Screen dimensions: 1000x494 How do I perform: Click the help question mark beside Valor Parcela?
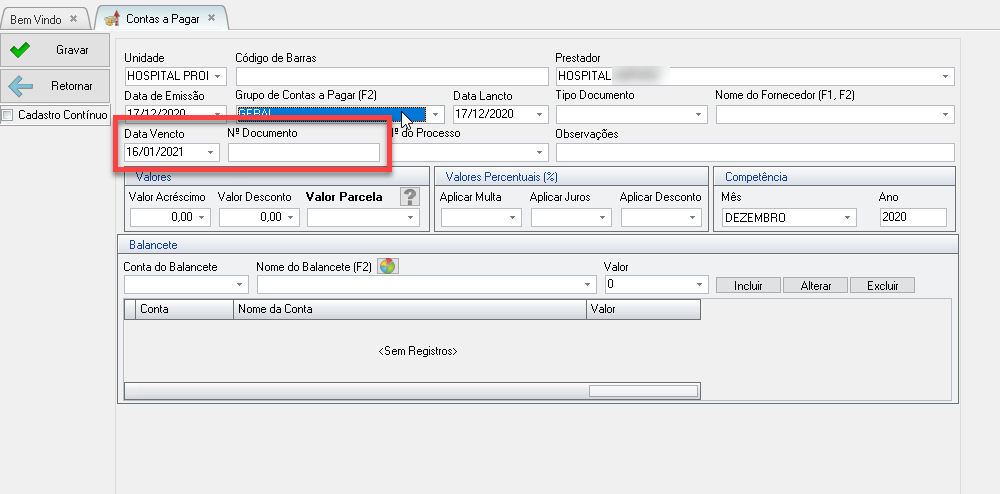coord(408,197)
